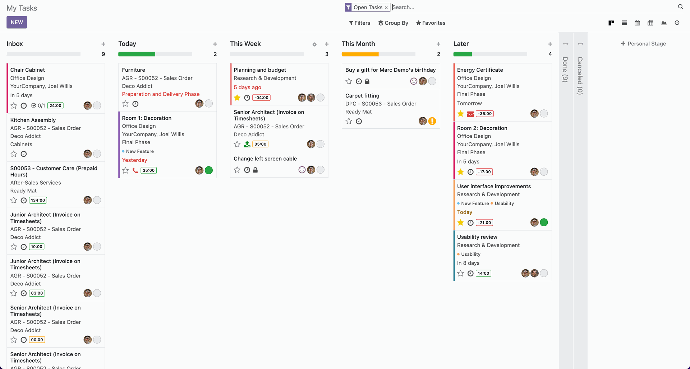Open settings gear on This Week column
The image size is (690, 369).
(x=314, y=44)
